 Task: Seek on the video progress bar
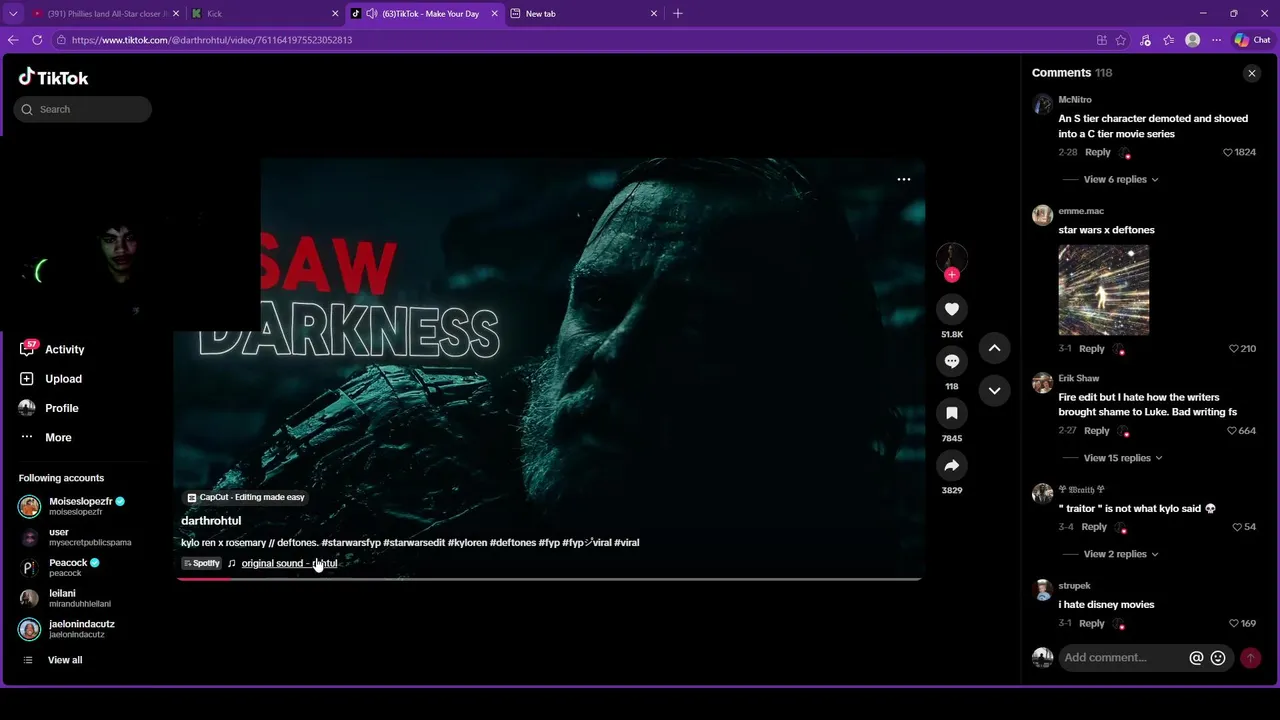coord(548,579)
